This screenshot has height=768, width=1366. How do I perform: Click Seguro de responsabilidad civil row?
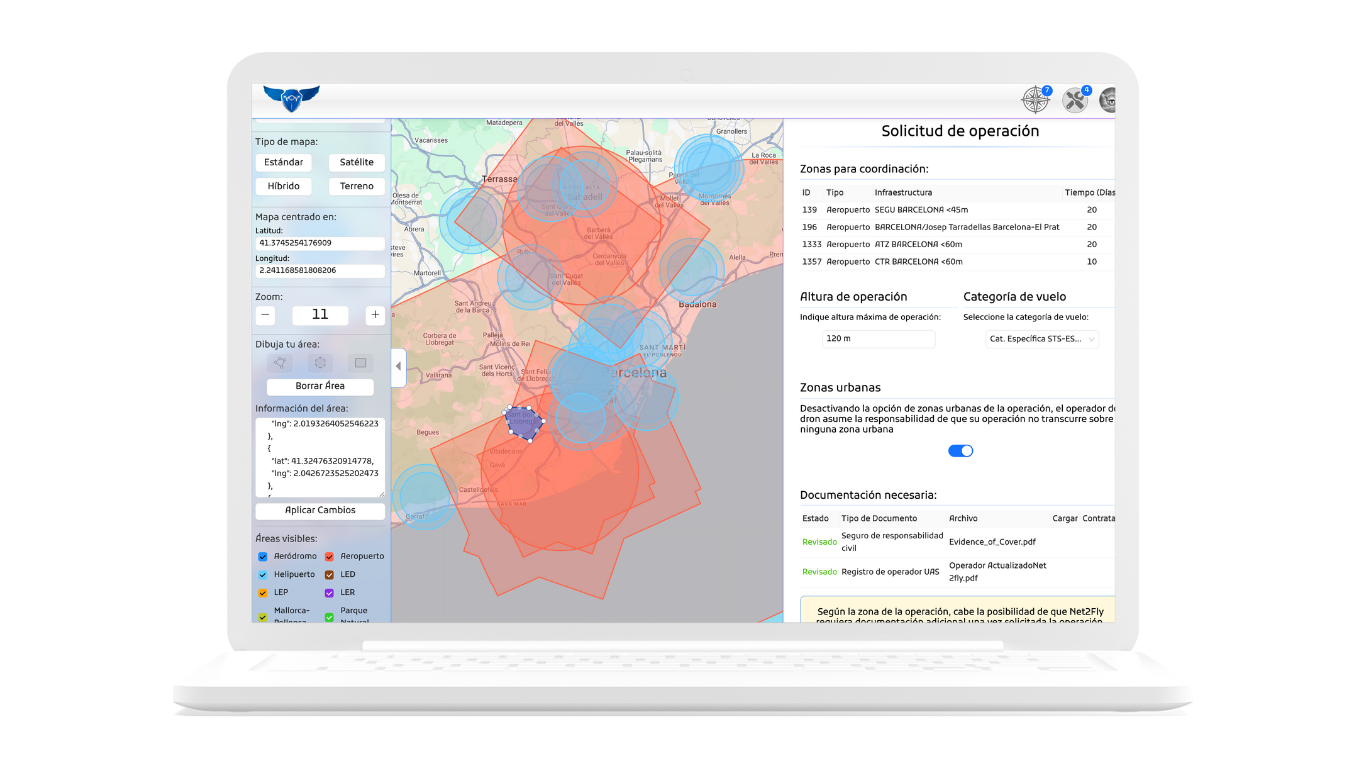pyautogui.click(x=957, y=542)
